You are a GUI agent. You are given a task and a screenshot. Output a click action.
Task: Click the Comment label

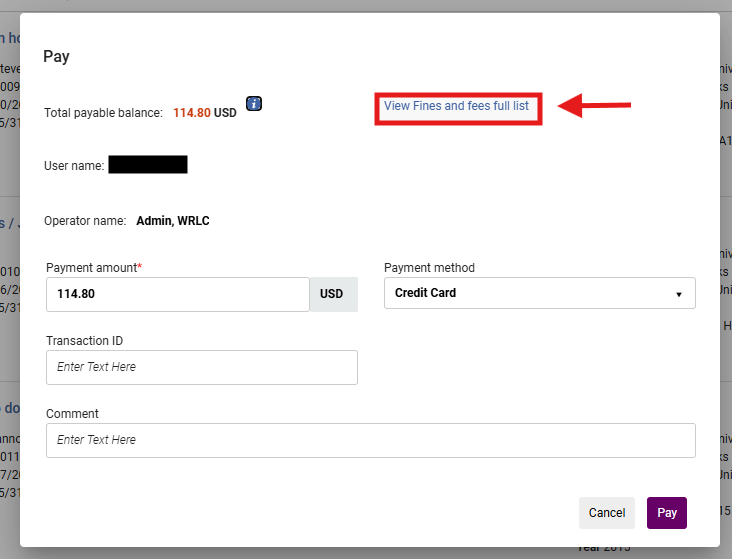(x=72, y=414)
